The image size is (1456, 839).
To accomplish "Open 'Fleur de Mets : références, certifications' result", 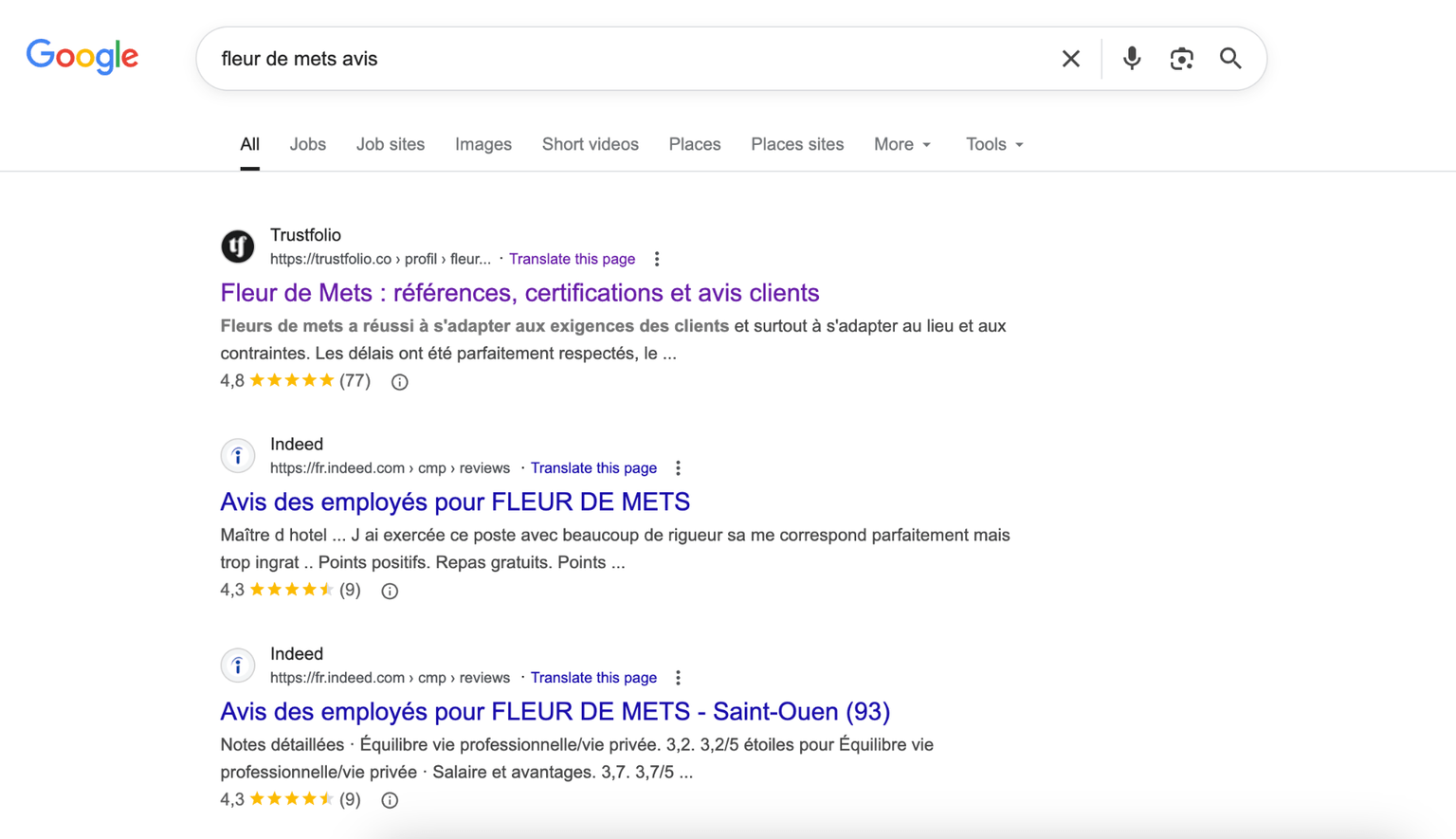I will (x=519, y=293).
